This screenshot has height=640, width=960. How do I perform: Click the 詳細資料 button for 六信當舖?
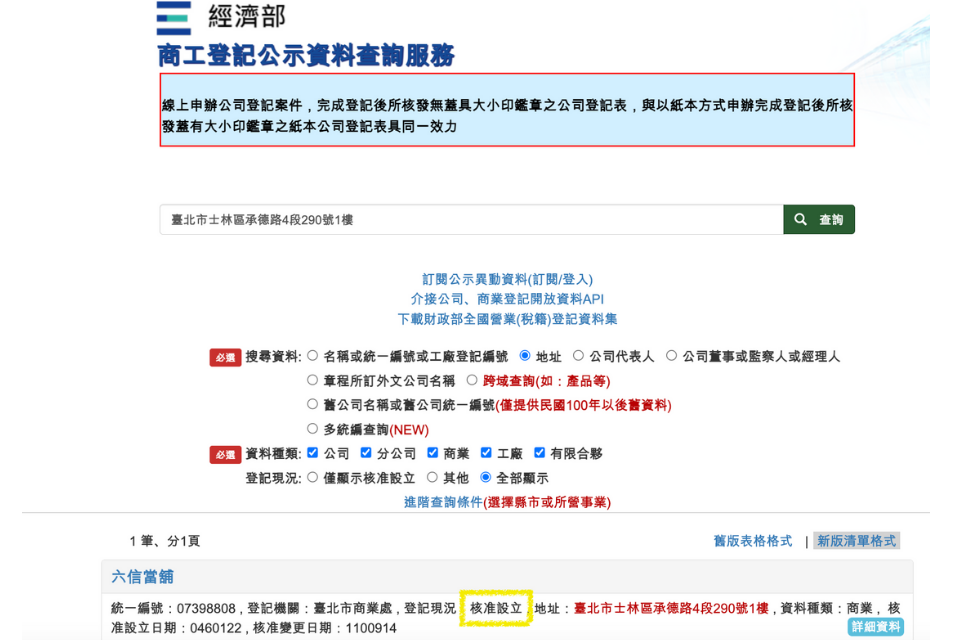click(875, 627)
